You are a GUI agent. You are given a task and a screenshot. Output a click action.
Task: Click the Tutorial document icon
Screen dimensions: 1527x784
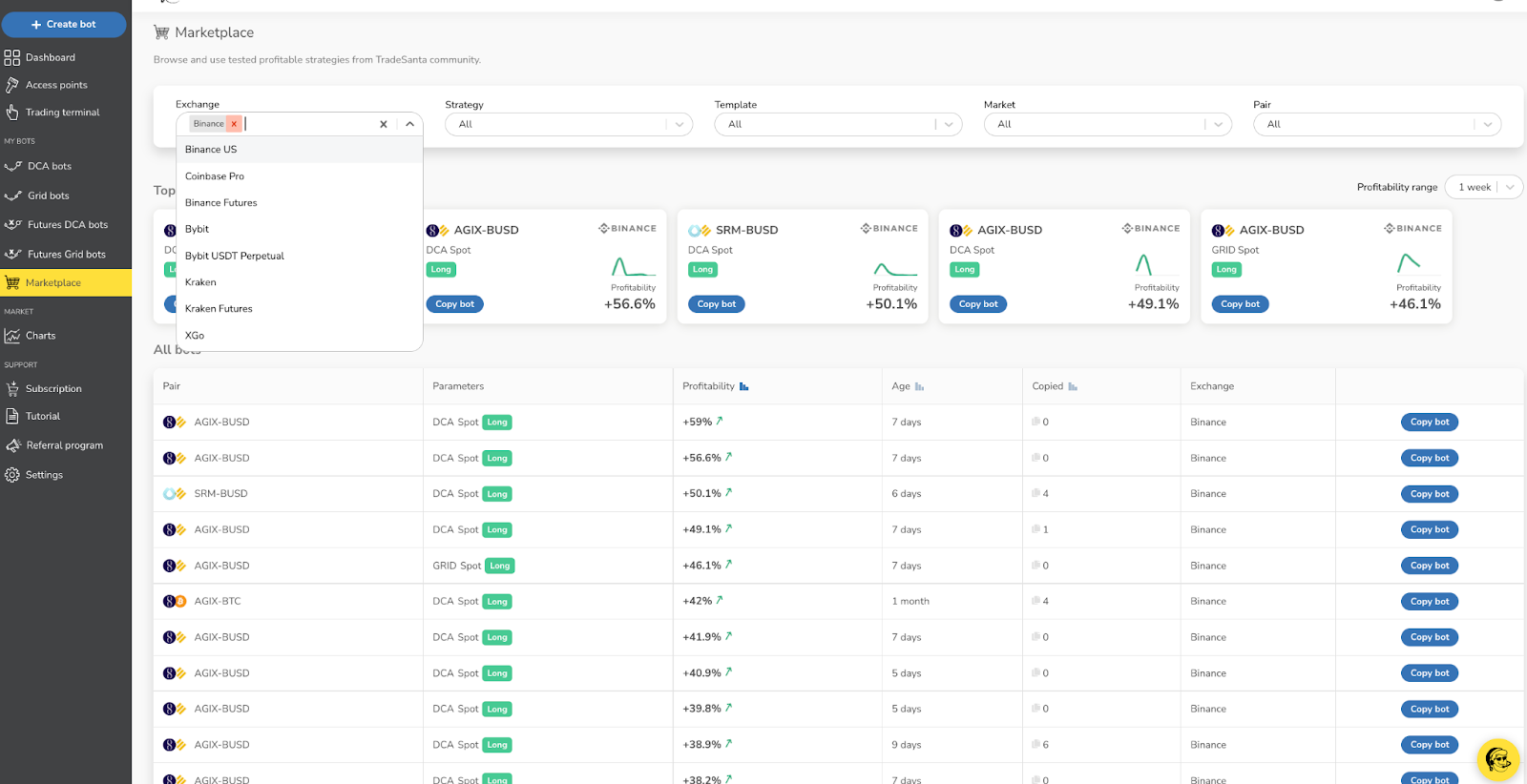click(x=11, y=416)
